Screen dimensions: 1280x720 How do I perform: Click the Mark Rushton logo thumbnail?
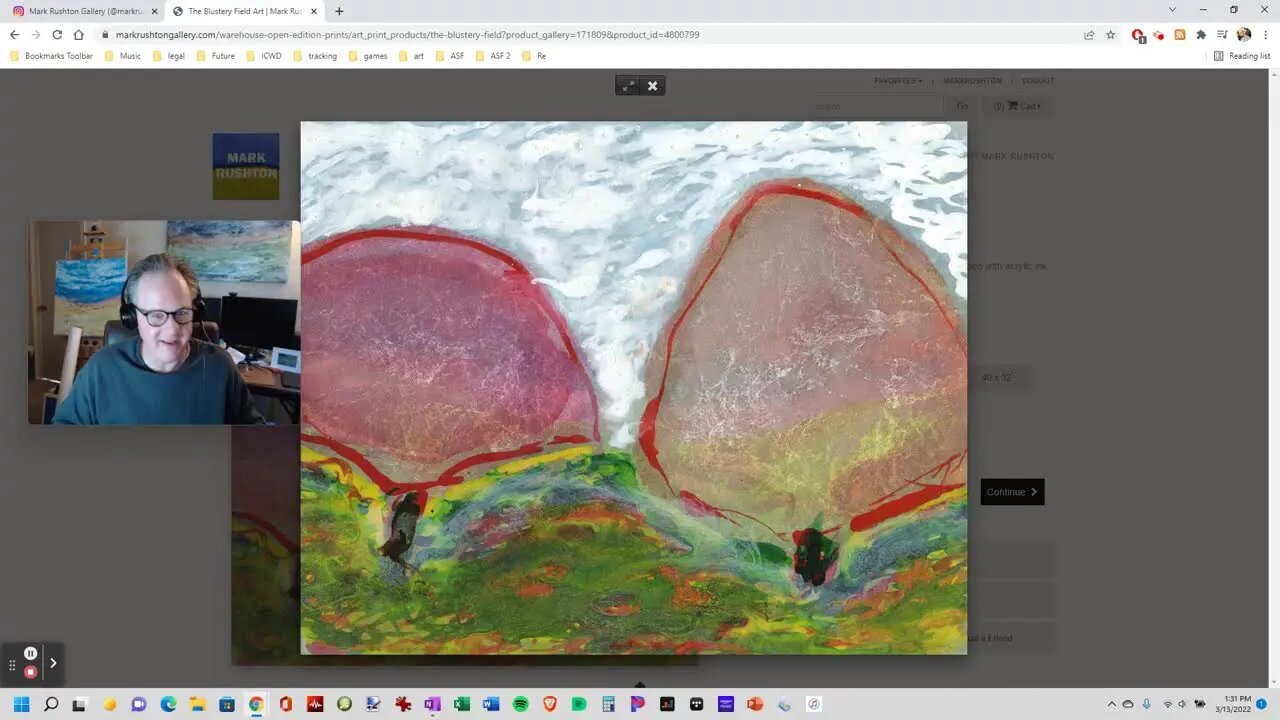(246, 167)
